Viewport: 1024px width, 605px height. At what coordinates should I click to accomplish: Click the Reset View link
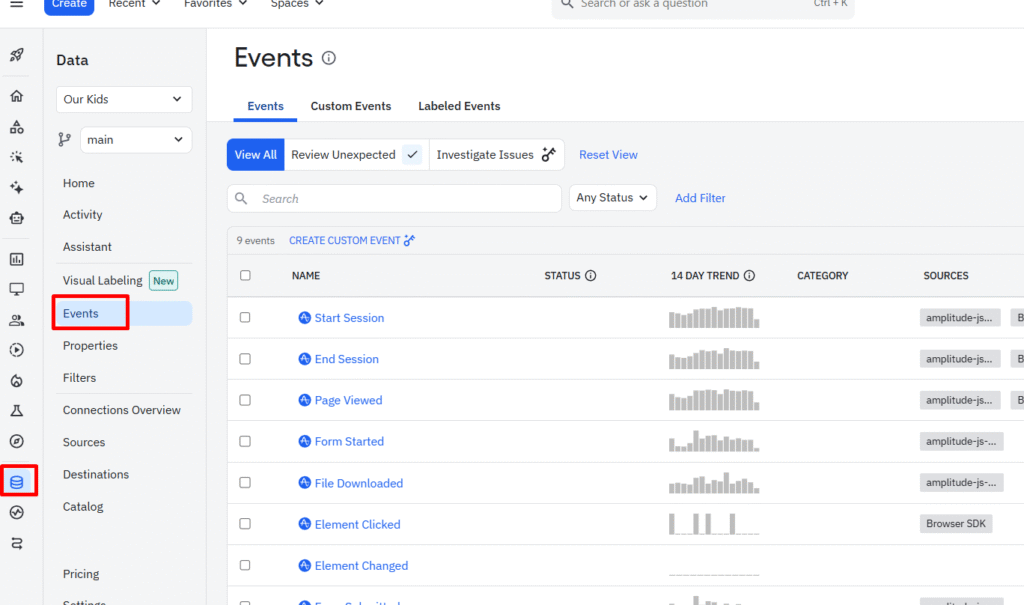pos(608,155)
